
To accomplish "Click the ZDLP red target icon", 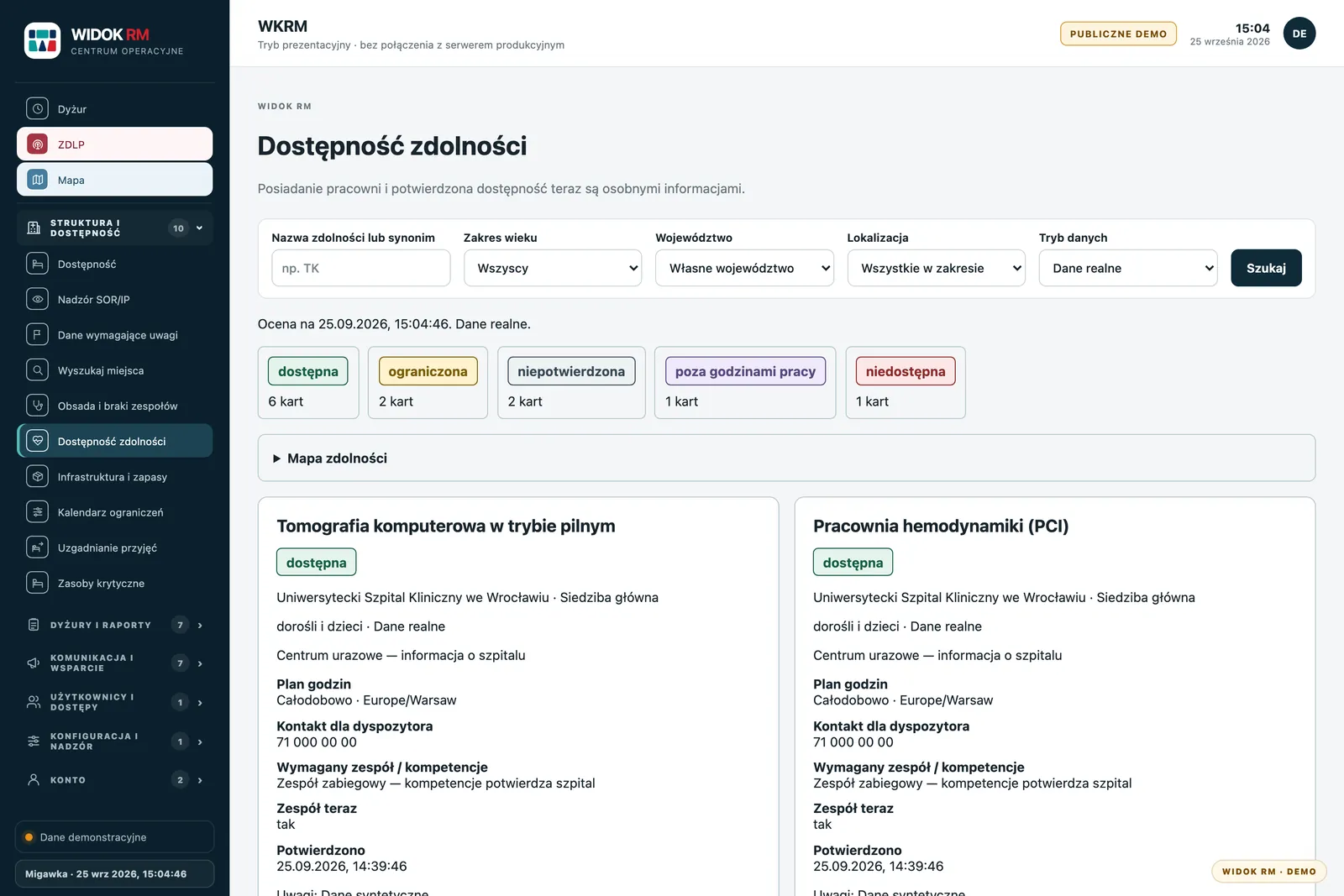I will coord(37,144).
